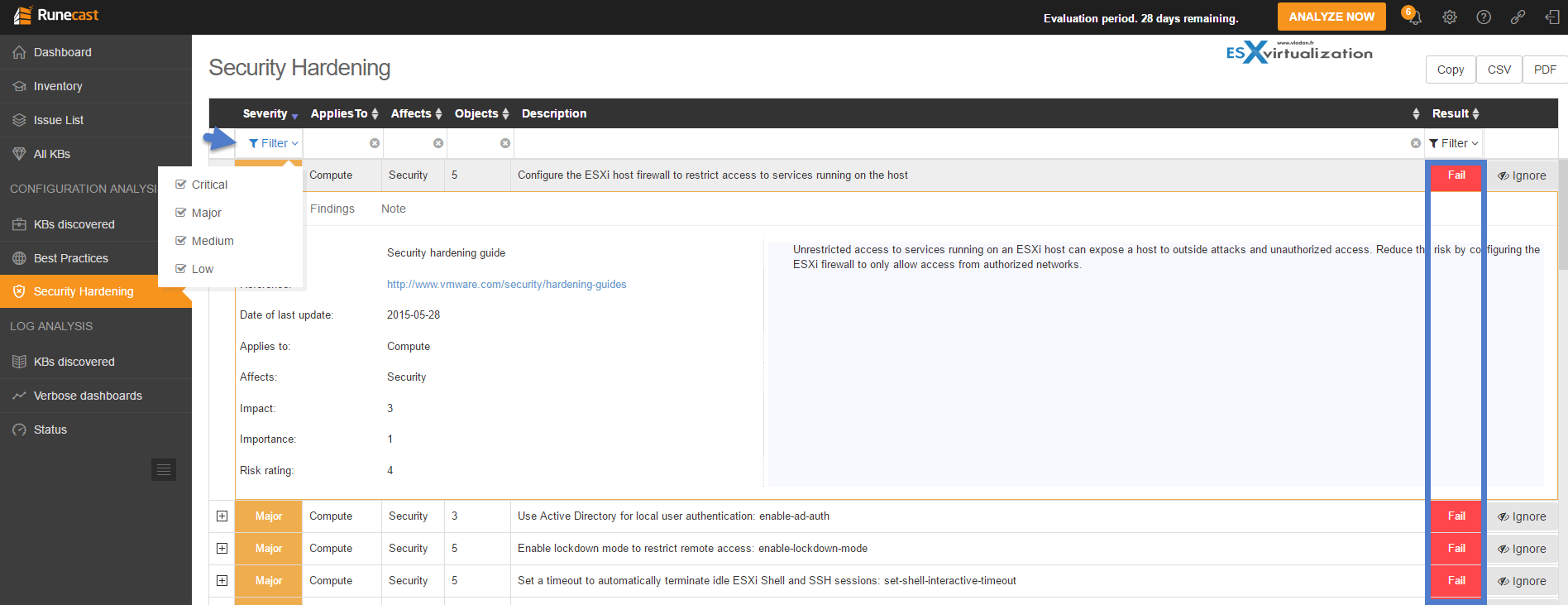
Task: Click the Applies To filter input
Action: tap(342, 143)
